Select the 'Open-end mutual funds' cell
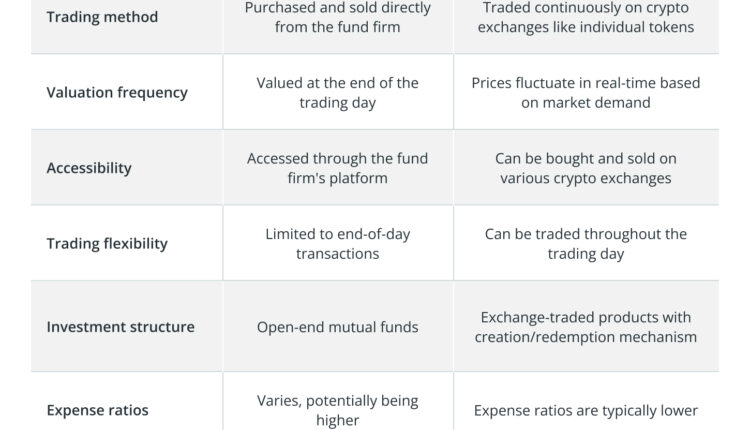Screen dimensions: 750x430 click(x=338, y=327)
